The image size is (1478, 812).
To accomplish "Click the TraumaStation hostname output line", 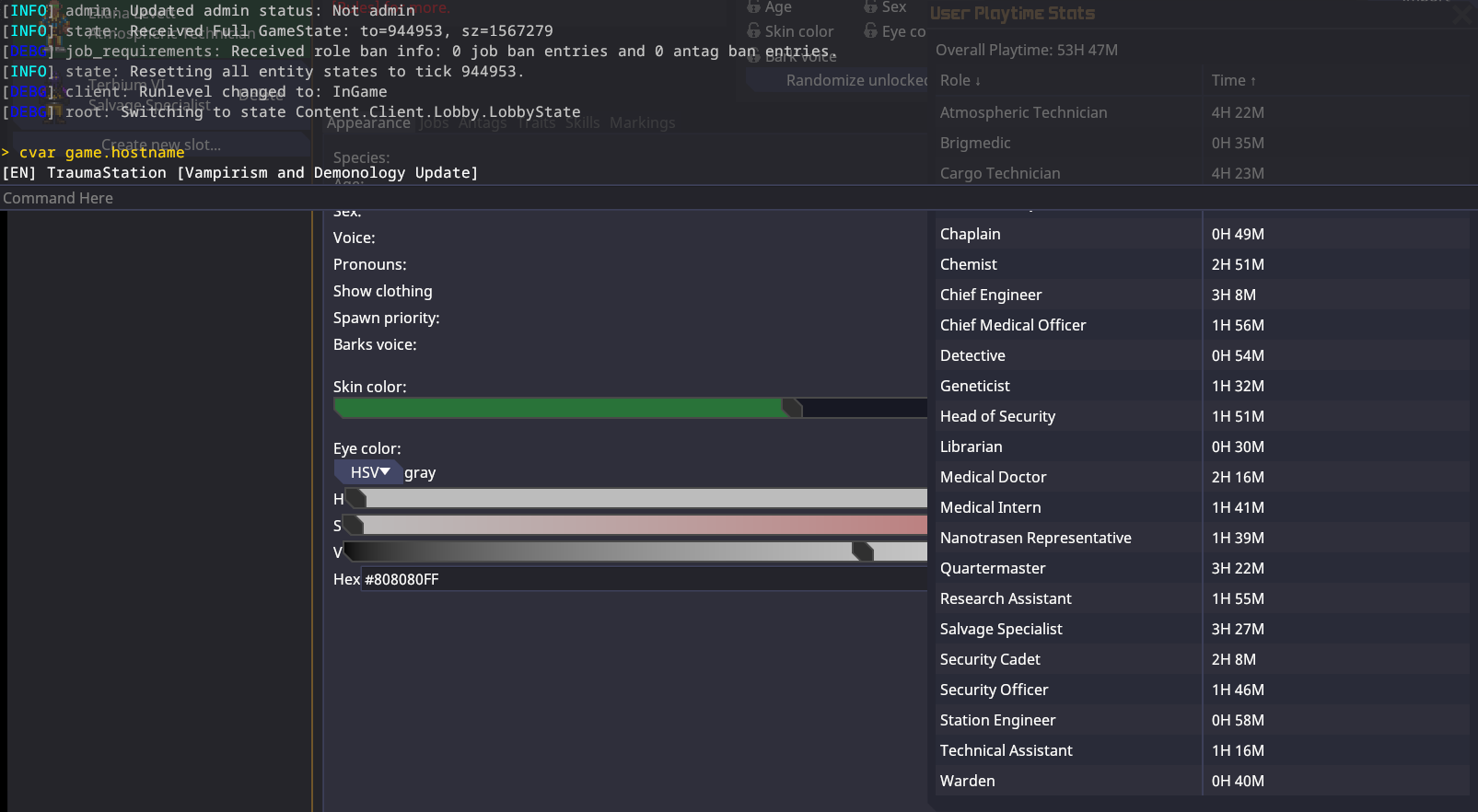I will 239,173.
